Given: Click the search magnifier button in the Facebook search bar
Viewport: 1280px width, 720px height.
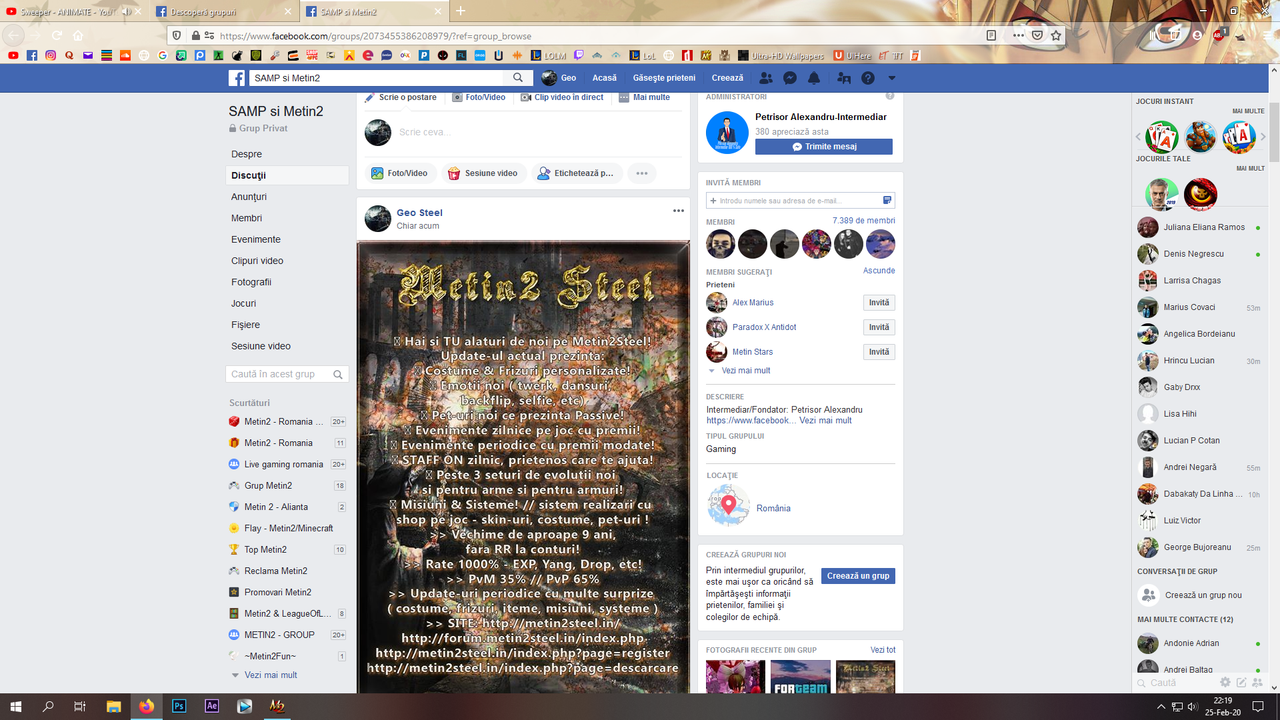Looking at the screenshot, I should (518, 78).
